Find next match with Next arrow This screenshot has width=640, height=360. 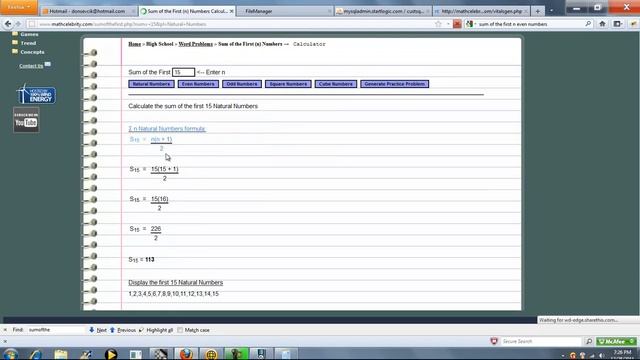point(98,330)
